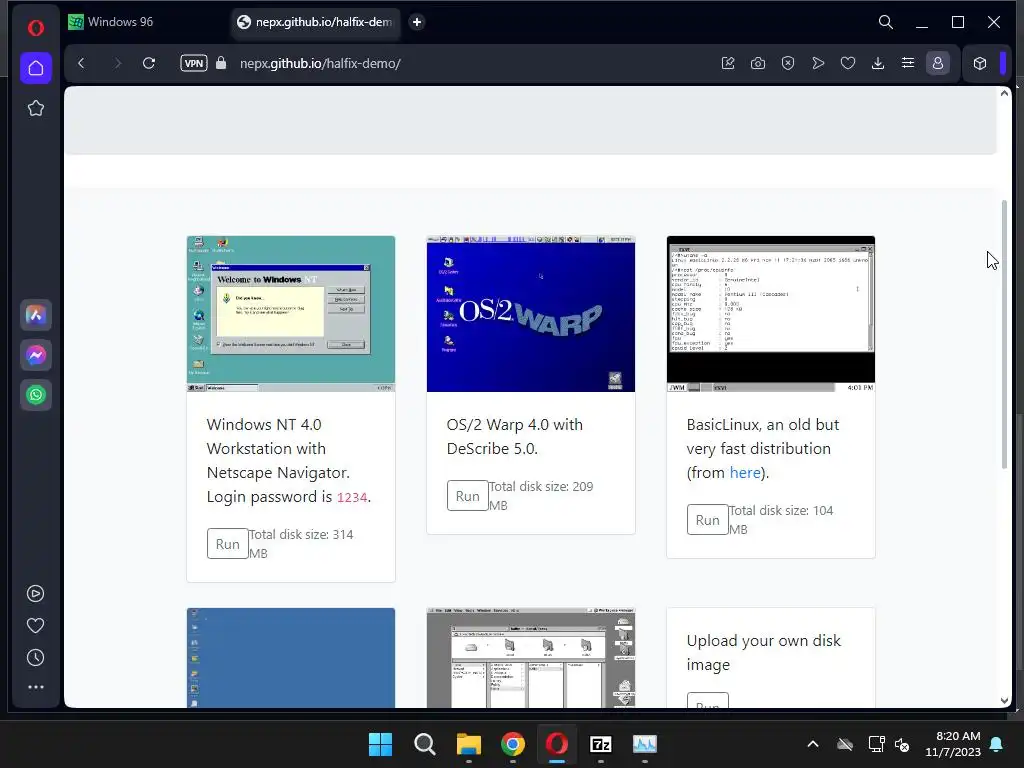Open extensions cube icon
The width and height of the screenshot is (1024, 768).
tap(980, 63)
